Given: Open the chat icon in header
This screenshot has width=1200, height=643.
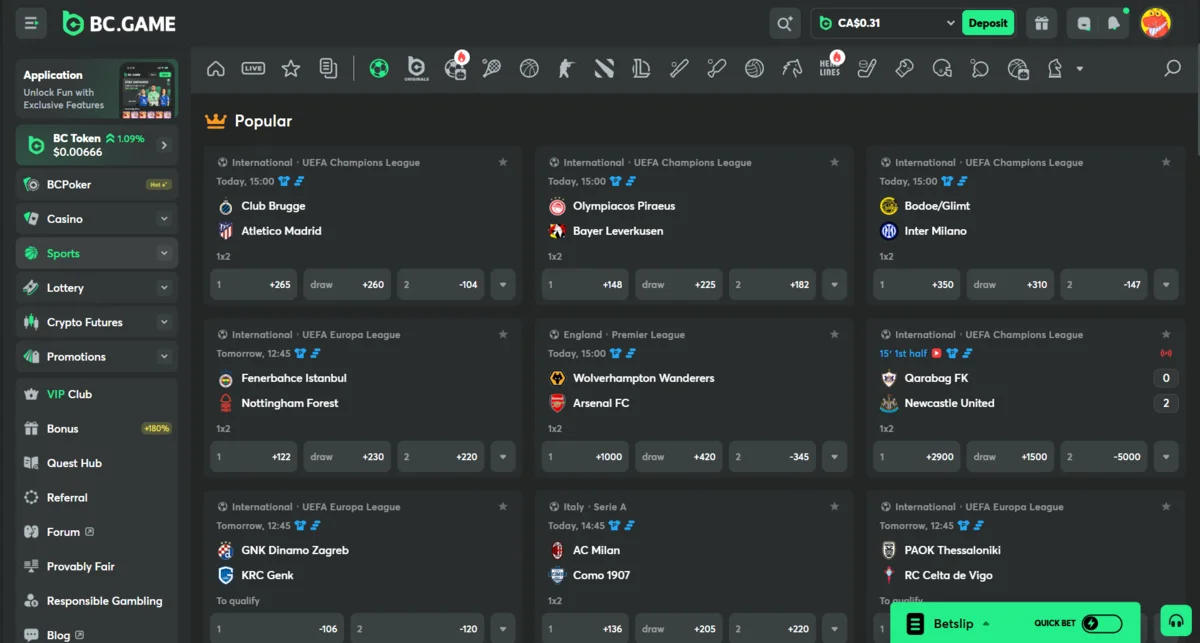Looking at the screenshot, I should click(x=1084, y=23).
